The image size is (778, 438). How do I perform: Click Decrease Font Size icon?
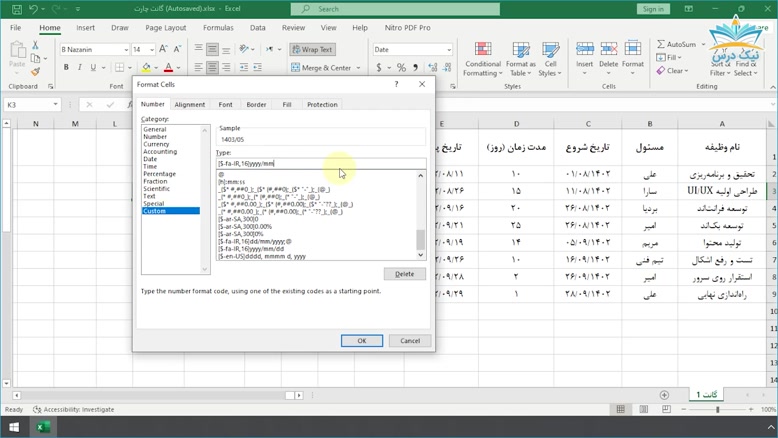[x=177, y=49]
